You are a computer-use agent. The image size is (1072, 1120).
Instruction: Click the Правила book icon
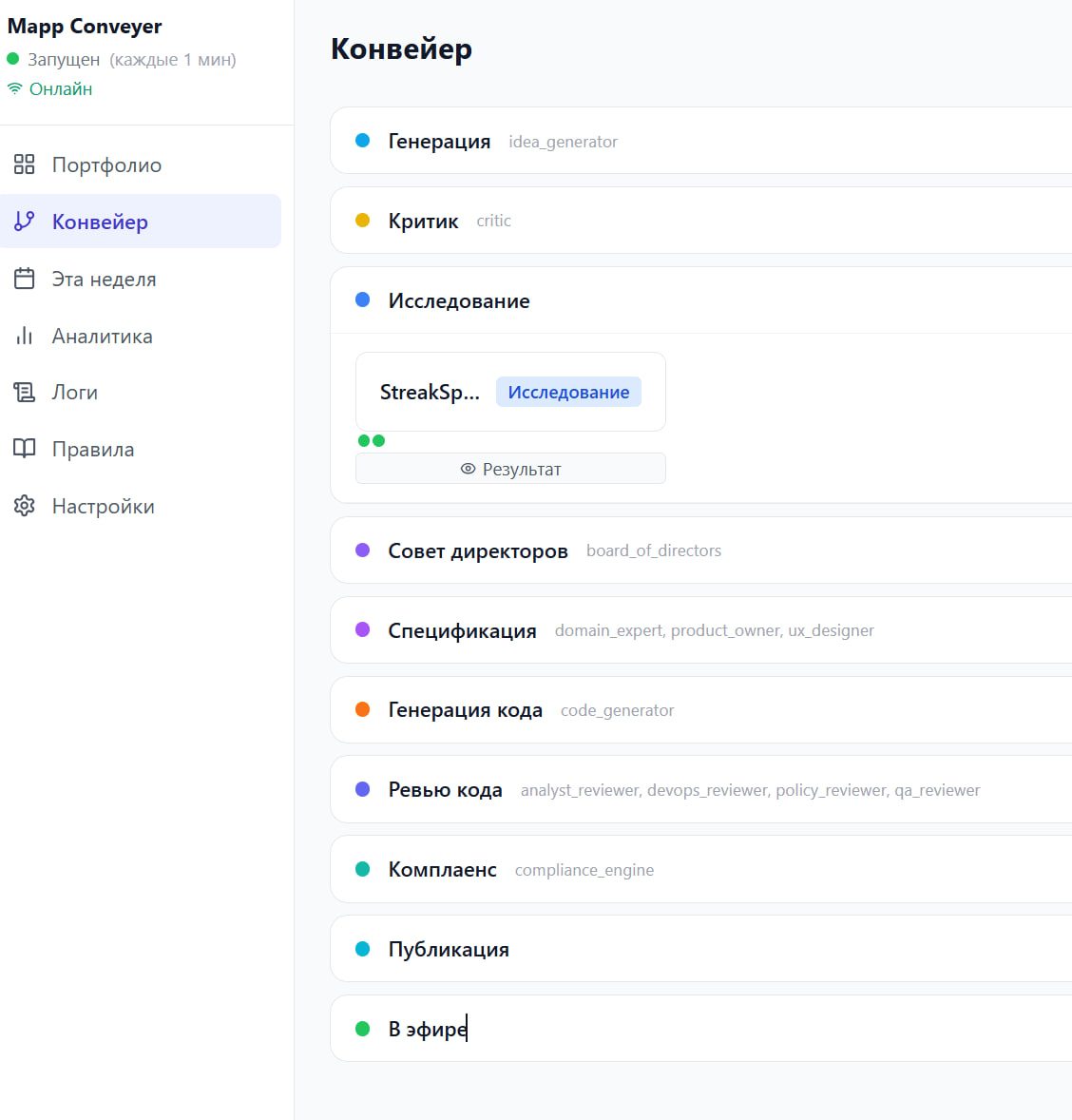tap(25, 449)
